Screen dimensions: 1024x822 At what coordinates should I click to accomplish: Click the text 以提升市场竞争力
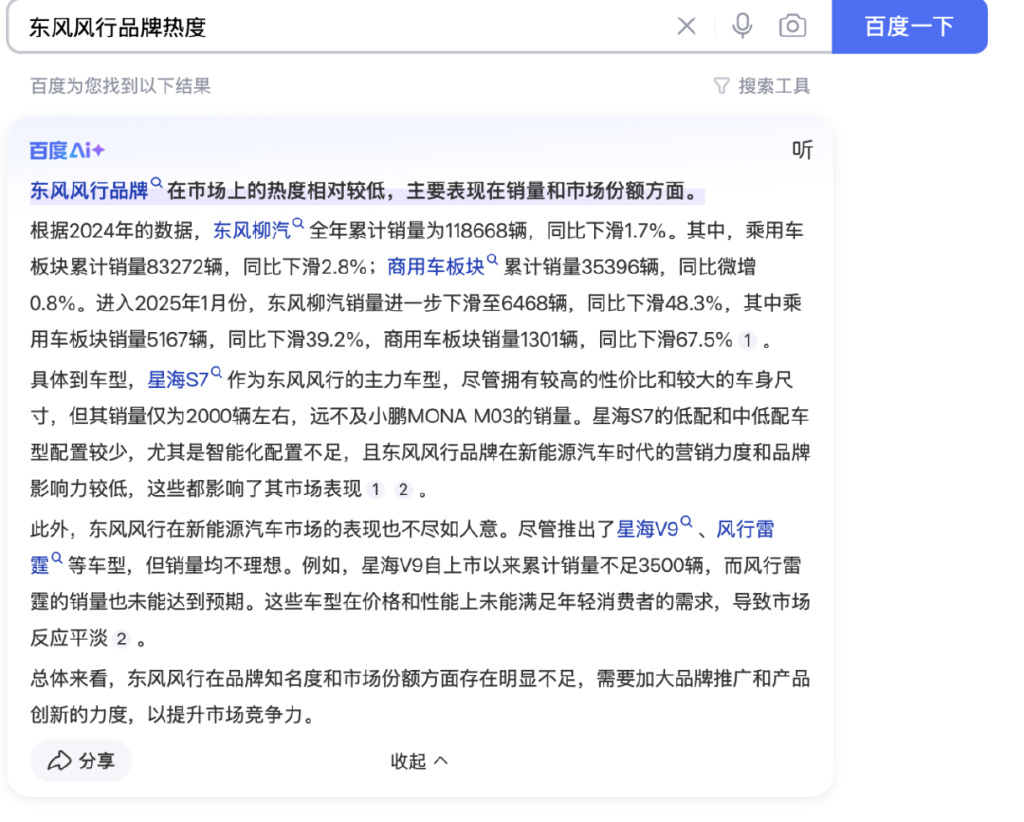coord(225,715)
